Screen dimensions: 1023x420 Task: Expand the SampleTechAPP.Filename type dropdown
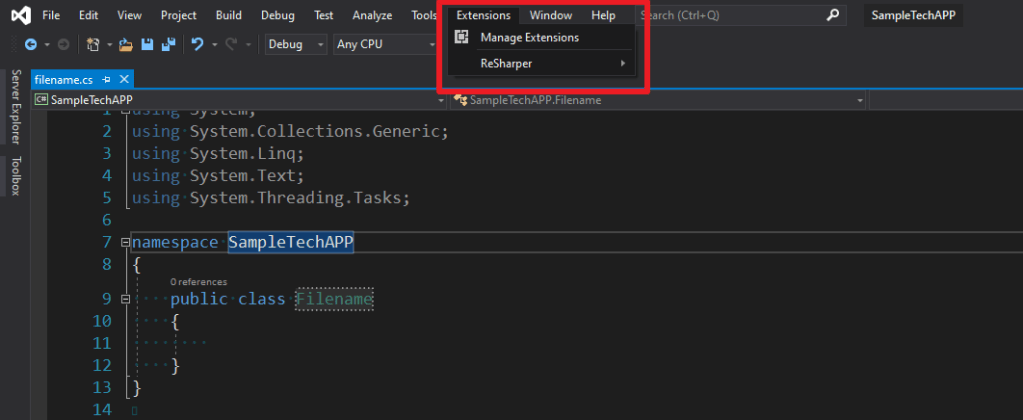click(x=860, y=100)
